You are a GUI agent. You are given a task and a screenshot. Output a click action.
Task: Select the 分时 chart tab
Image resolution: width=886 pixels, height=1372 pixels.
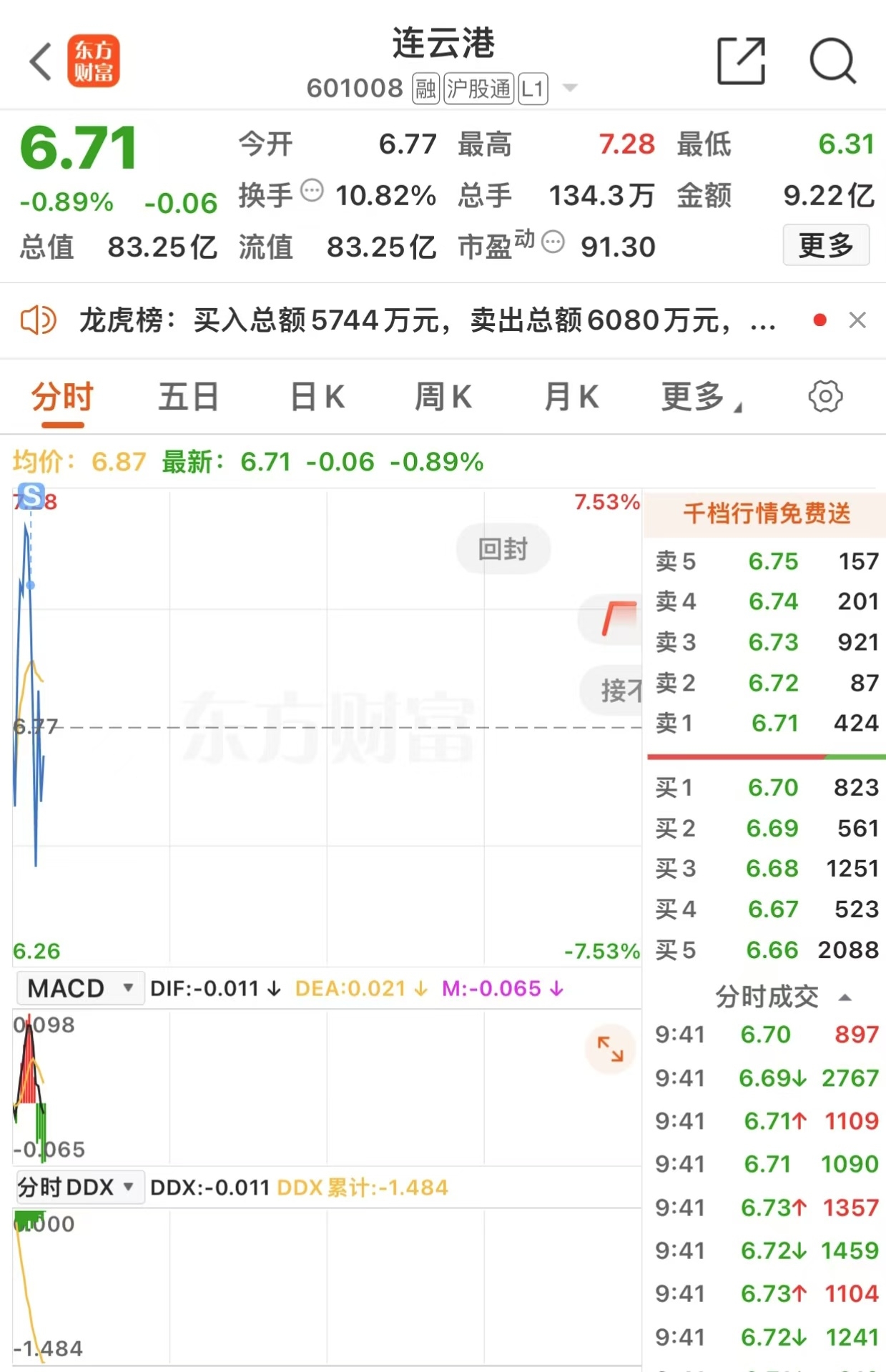pyautogui.click(x=63, y=397)
